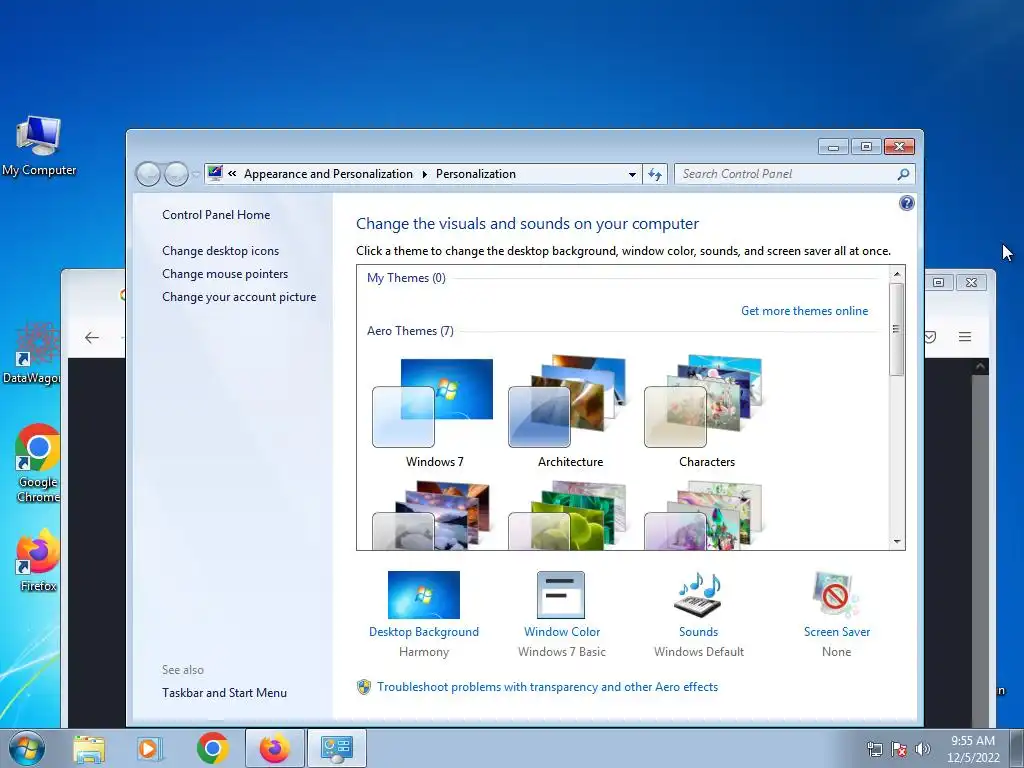Viewport: 1024px width, 768px height.
Task: Click Appearance and Personalization breadcrumb
Action: (328, 174)
